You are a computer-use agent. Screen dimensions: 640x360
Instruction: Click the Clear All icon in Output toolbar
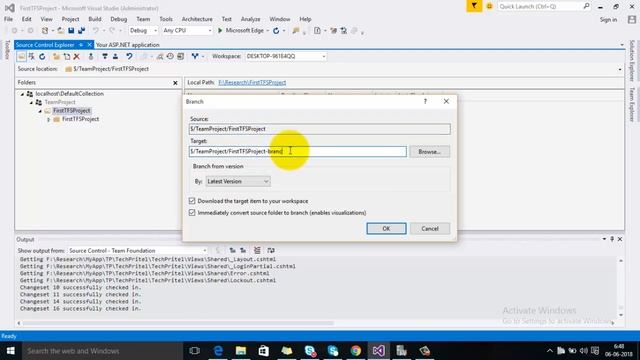(257, 250)
